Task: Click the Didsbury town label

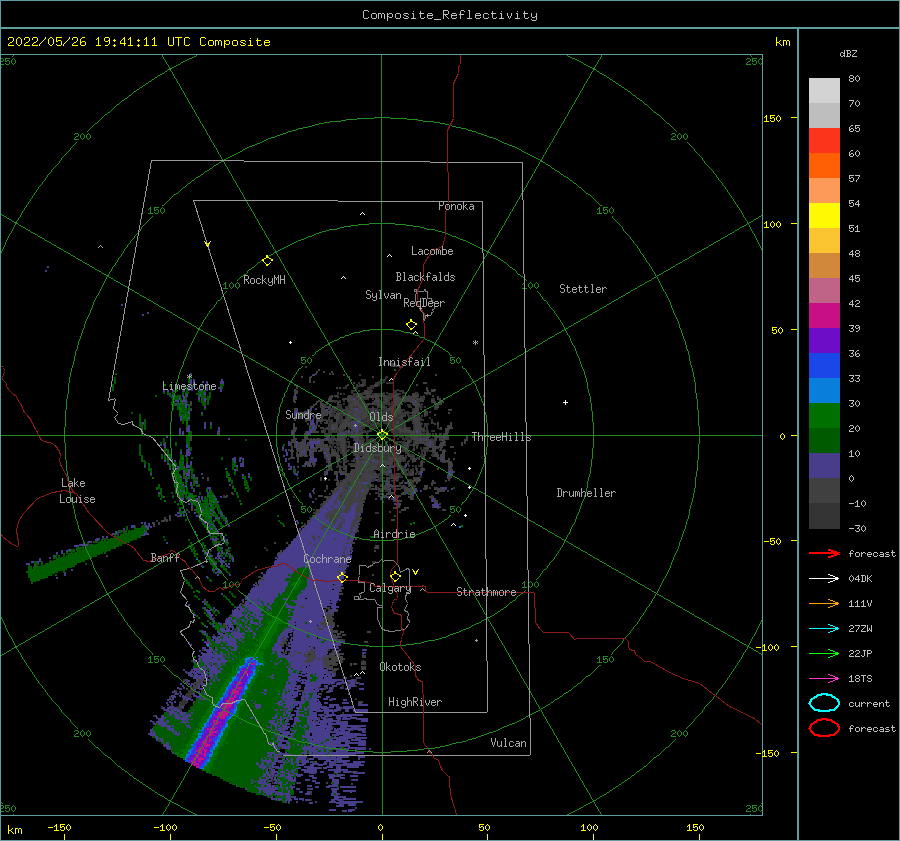Action: point(378,448)
